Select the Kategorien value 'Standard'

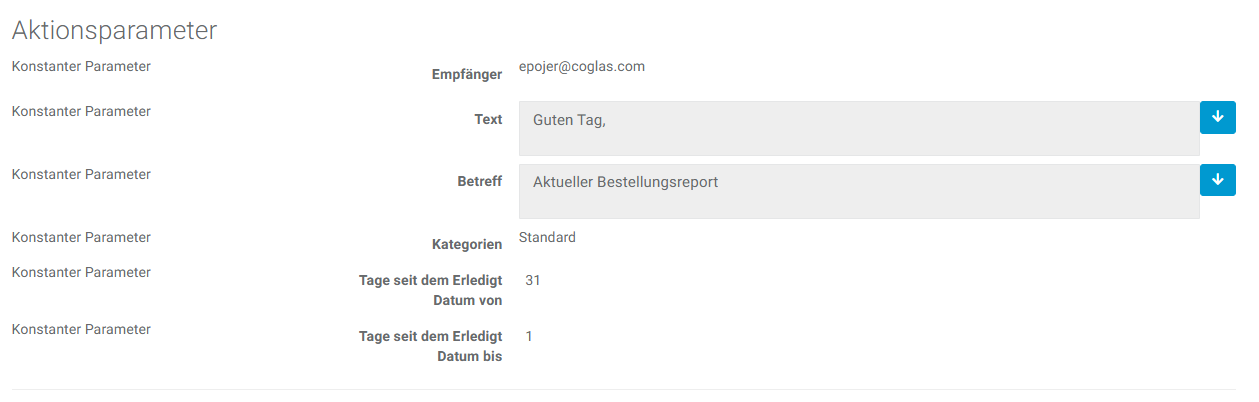pos(547,237)
